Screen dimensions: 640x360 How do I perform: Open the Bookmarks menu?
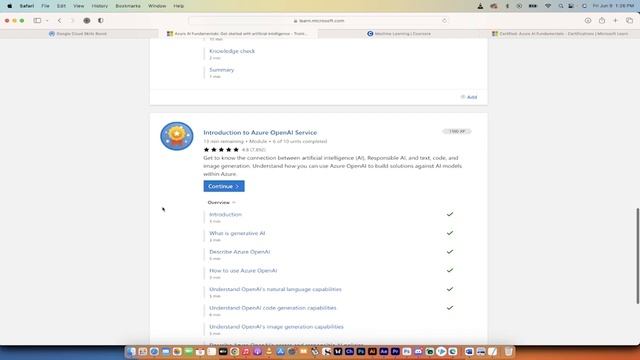click(128, 6)
